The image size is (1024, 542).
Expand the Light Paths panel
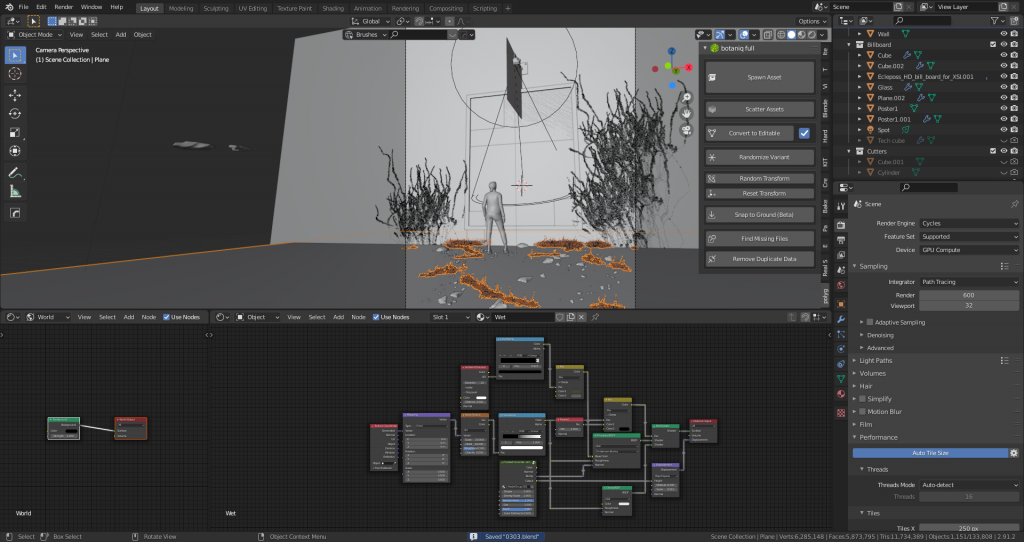pyautogui.click(x=876, y=360)
